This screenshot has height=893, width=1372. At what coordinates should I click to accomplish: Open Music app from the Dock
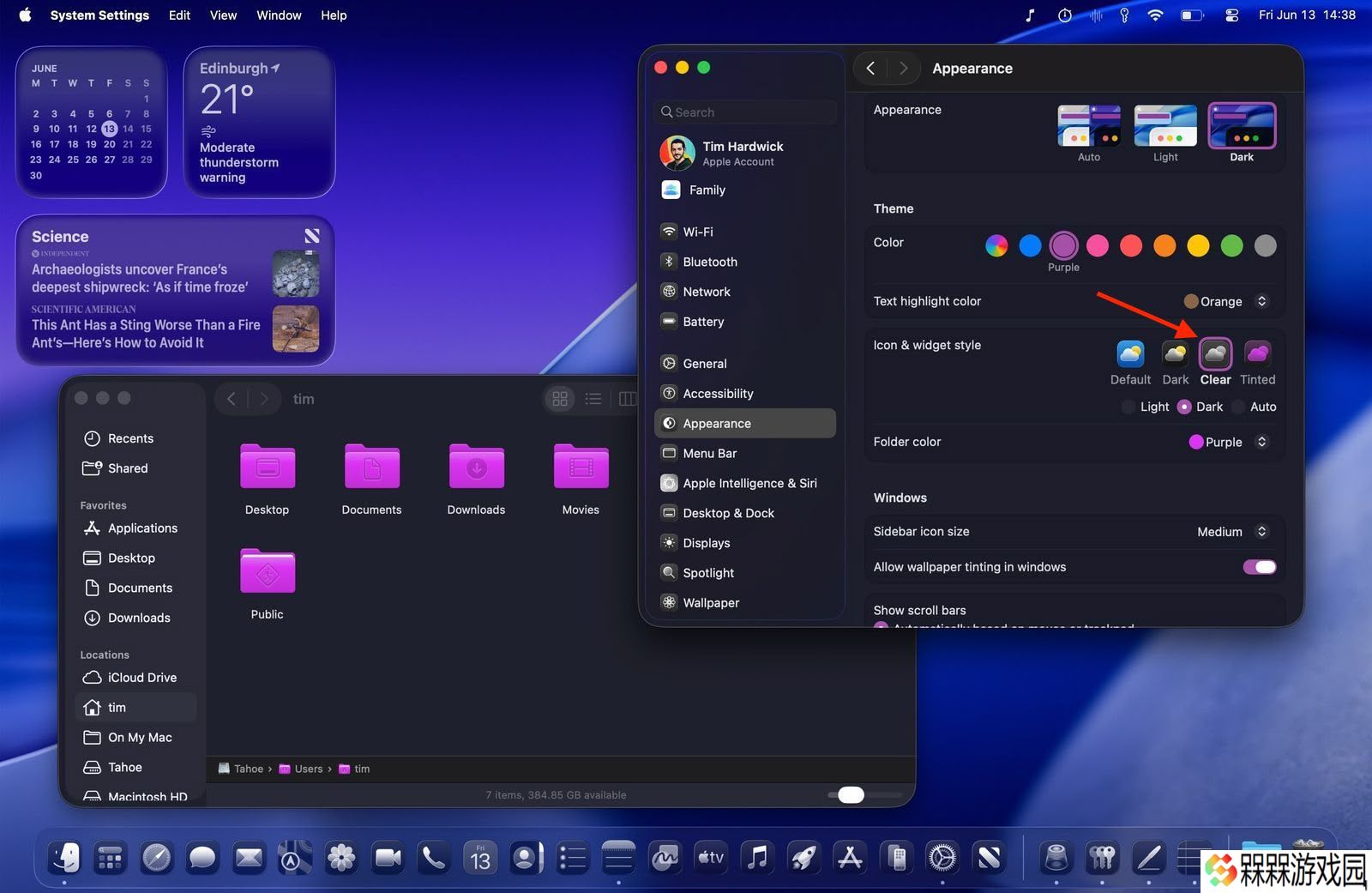click(757, 857)
